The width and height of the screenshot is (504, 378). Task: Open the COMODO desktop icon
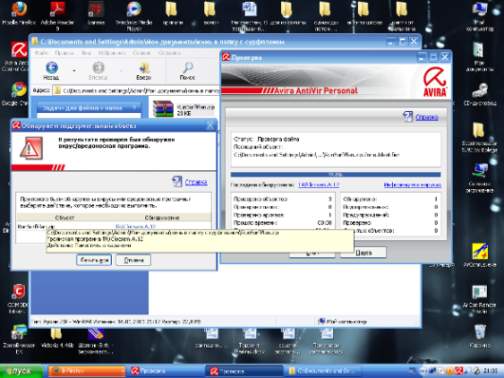click(18, 298)
